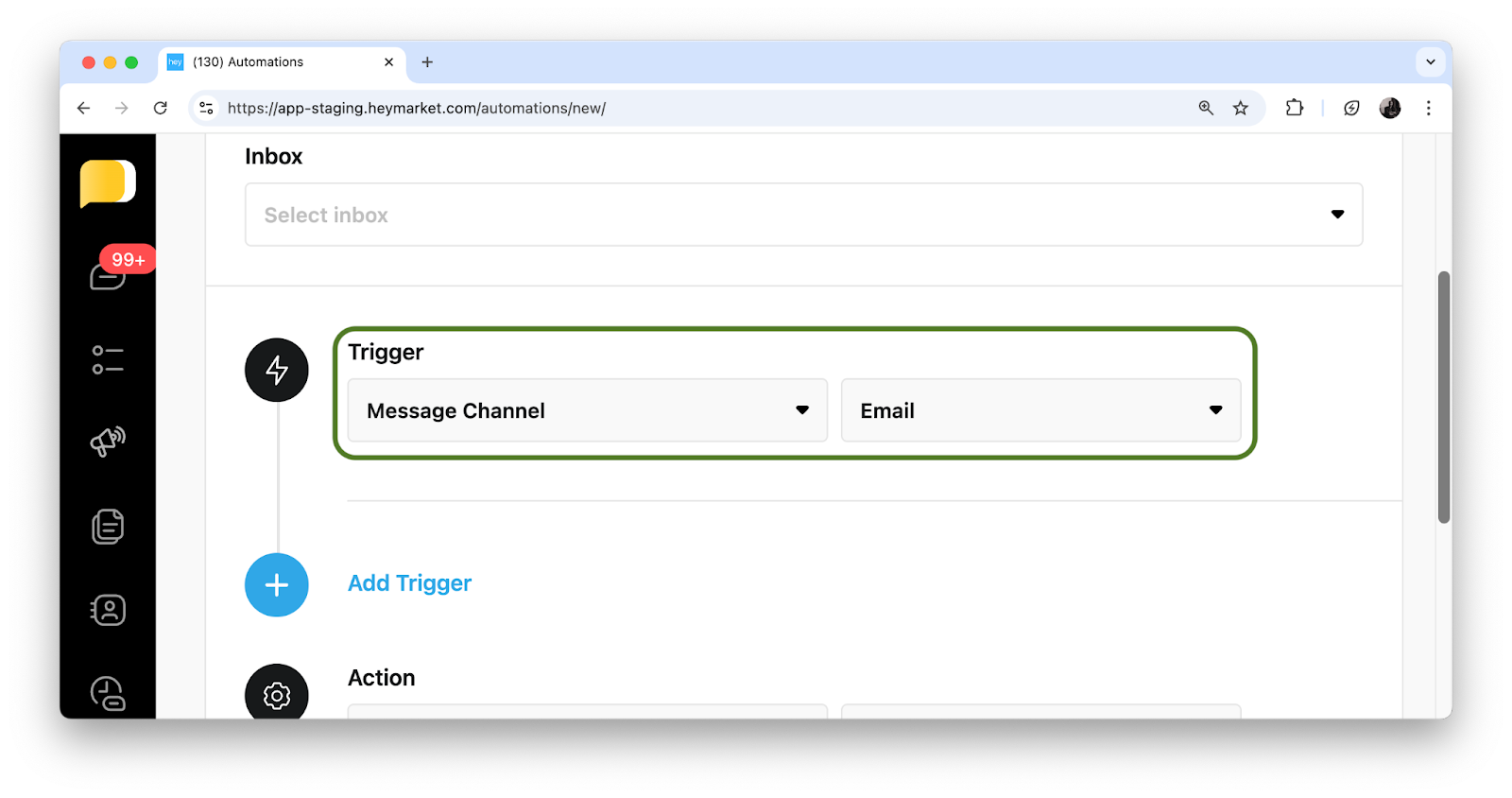Click the Add Trigger link

tap(409, 583)
